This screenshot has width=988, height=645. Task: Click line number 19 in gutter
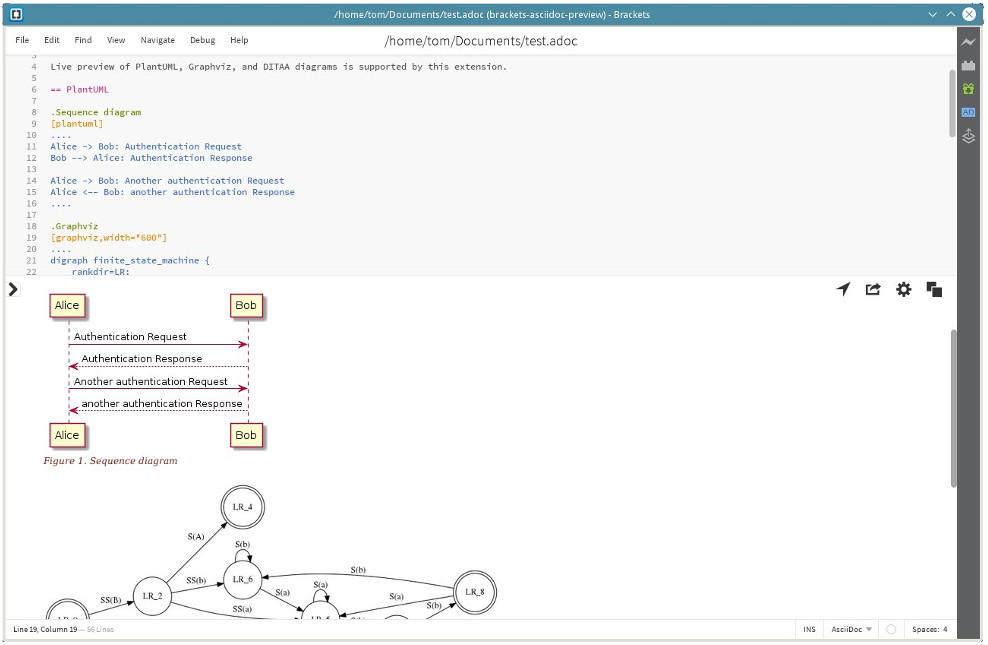[32, 237]
